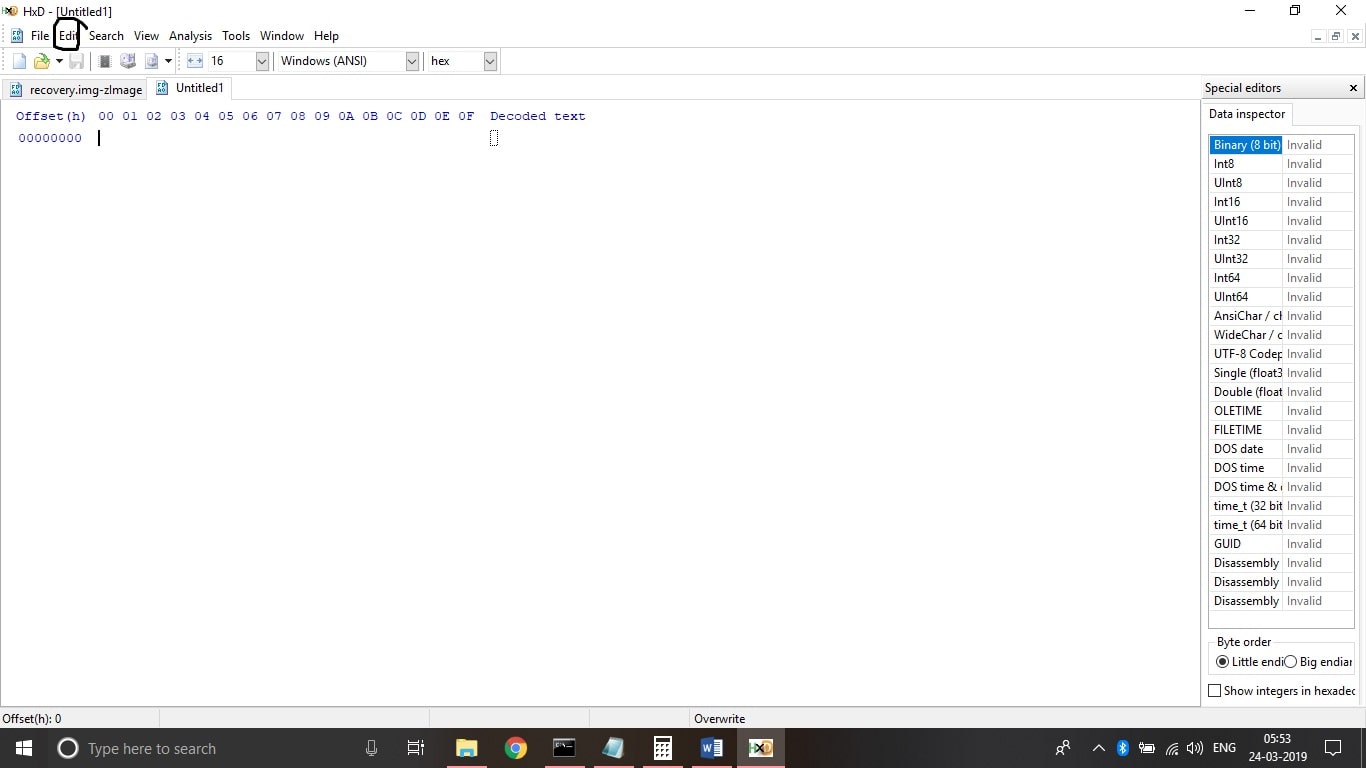Launch Calculator from the taskbar
Image resolution: width=1366 pixels, height=768 pixels.
click(x=662, y=748)
